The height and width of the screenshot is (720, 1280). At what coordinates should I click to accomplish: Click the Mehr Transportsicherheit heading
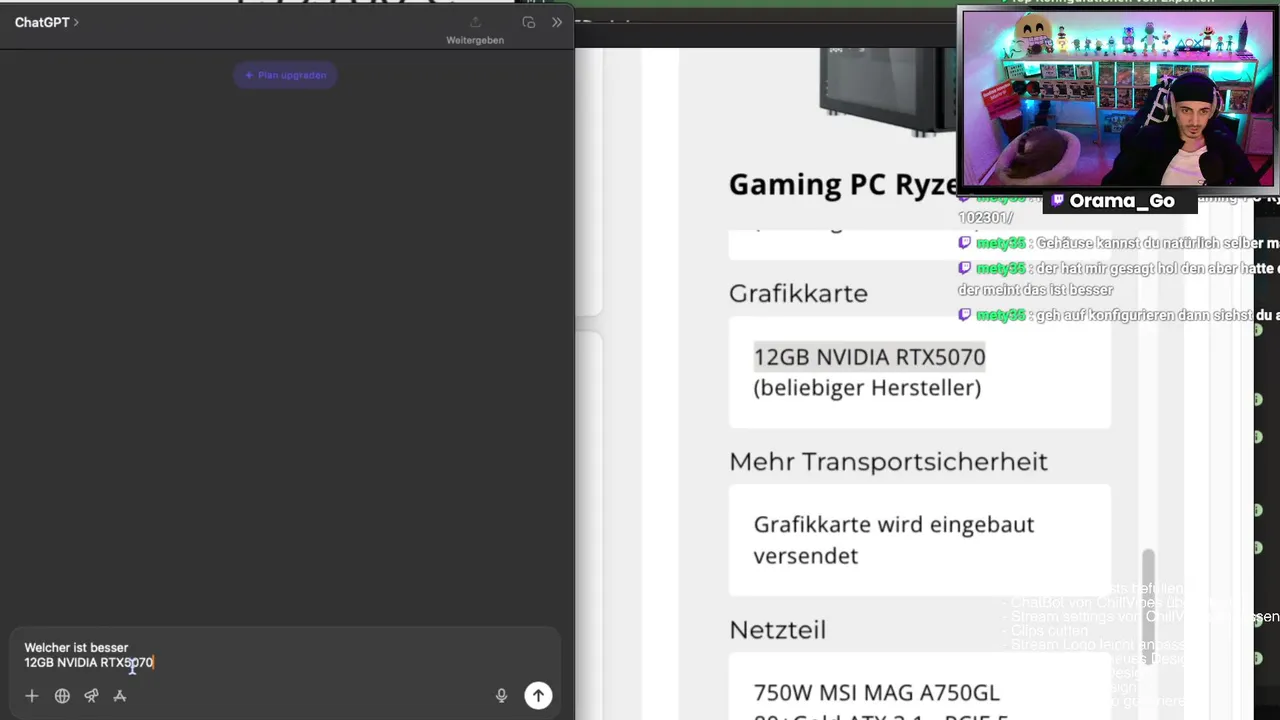point(888,461)
